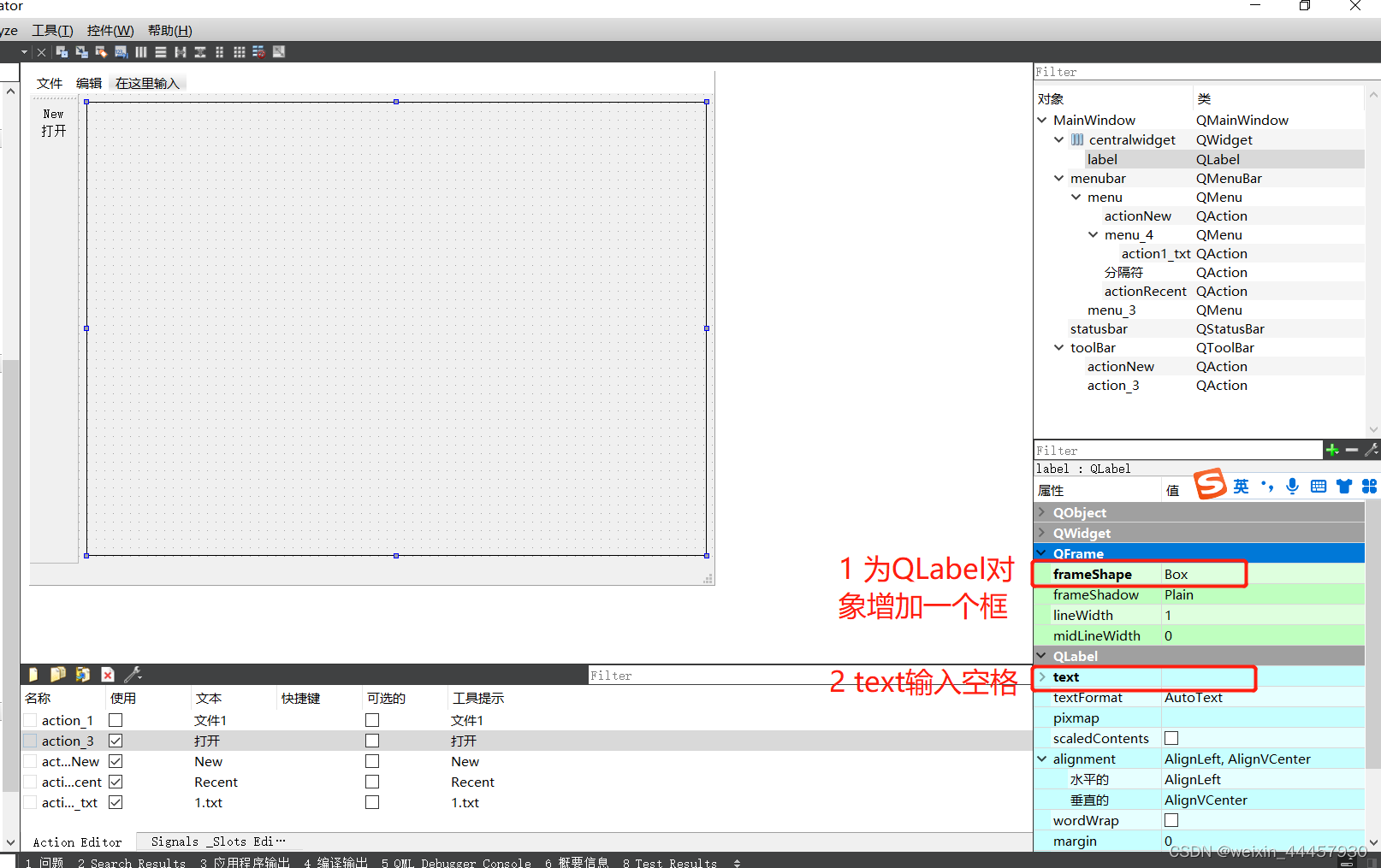Select the Edit Signals/Slots mode icon
Image resolution: width=1381 pixels, height=868 pixels.
[x=81, y=52]
